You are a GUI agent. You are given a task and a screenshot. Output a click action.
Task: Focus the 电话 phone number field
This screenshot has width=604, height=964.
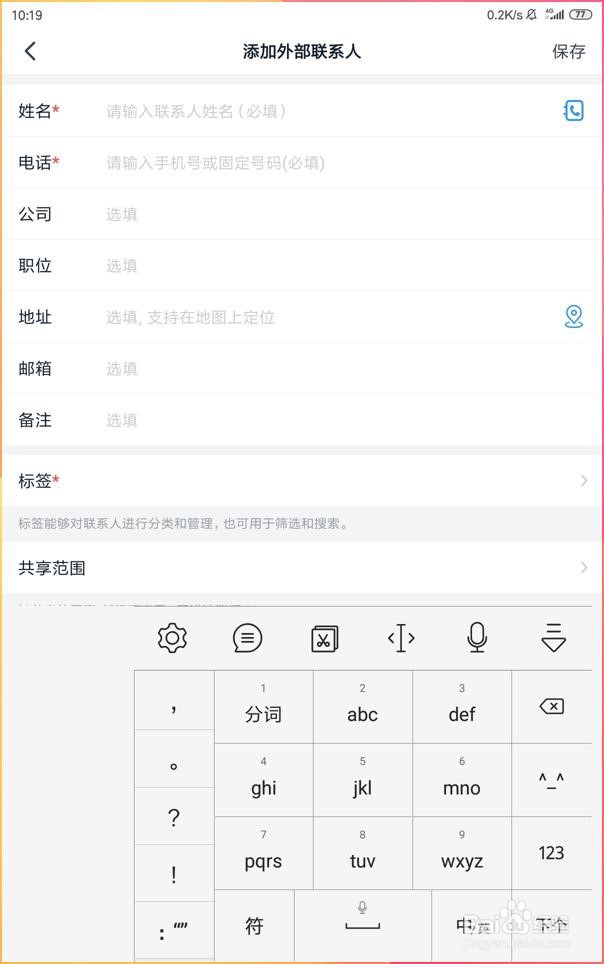(x=351, y=163)
